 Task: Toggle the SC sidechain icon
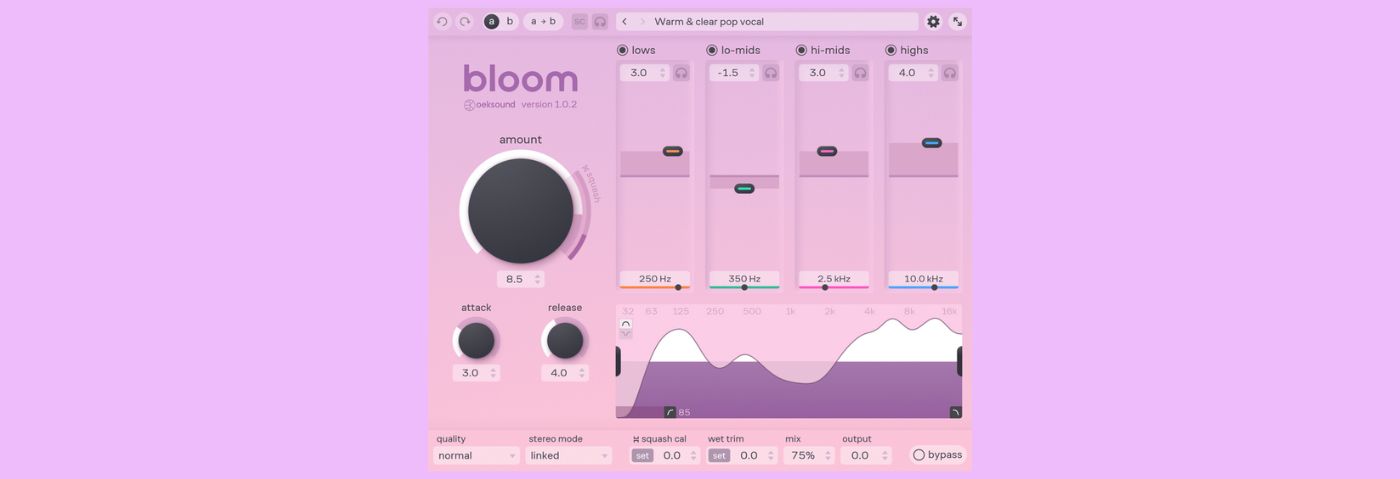[580, 21]
